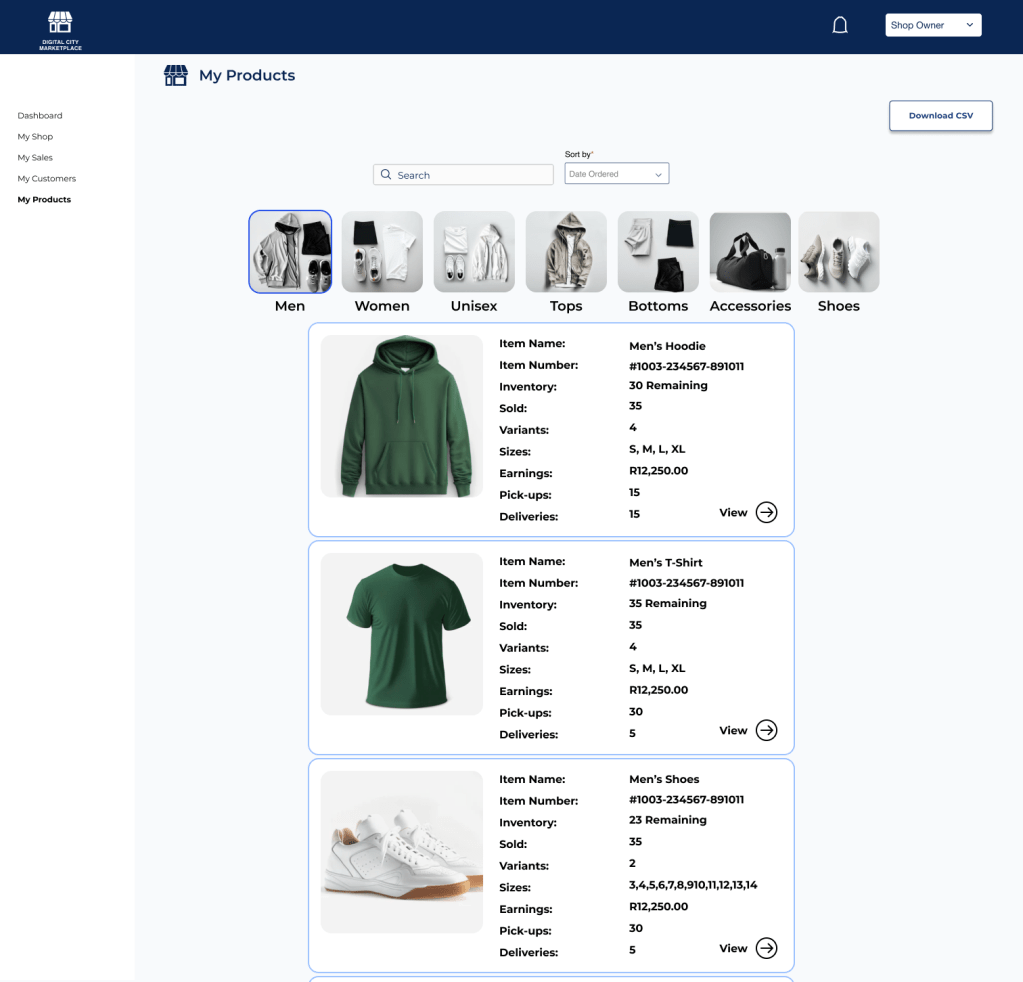The width and height of the screenshot is (1023, 982).
Task: Click the arrow icon for Men's T-Shirt
Action: (x=766, y=730)
